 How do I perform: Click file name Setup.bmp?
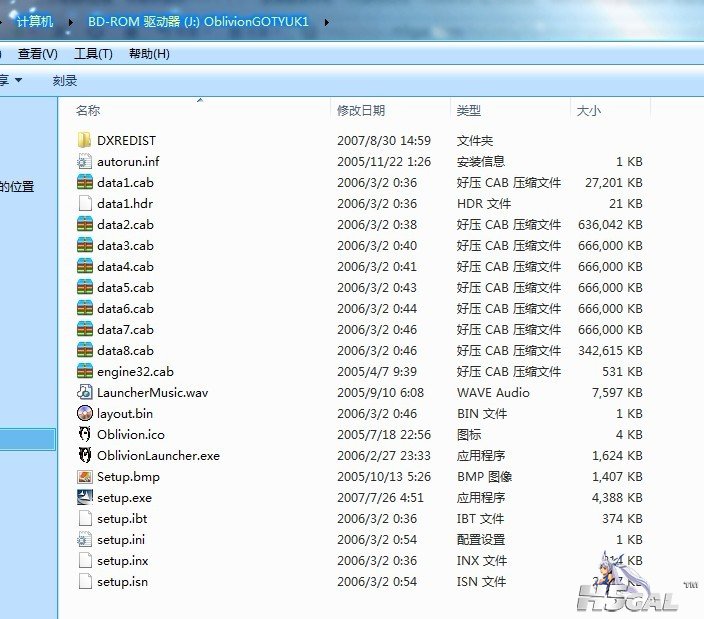coord(128,477)
